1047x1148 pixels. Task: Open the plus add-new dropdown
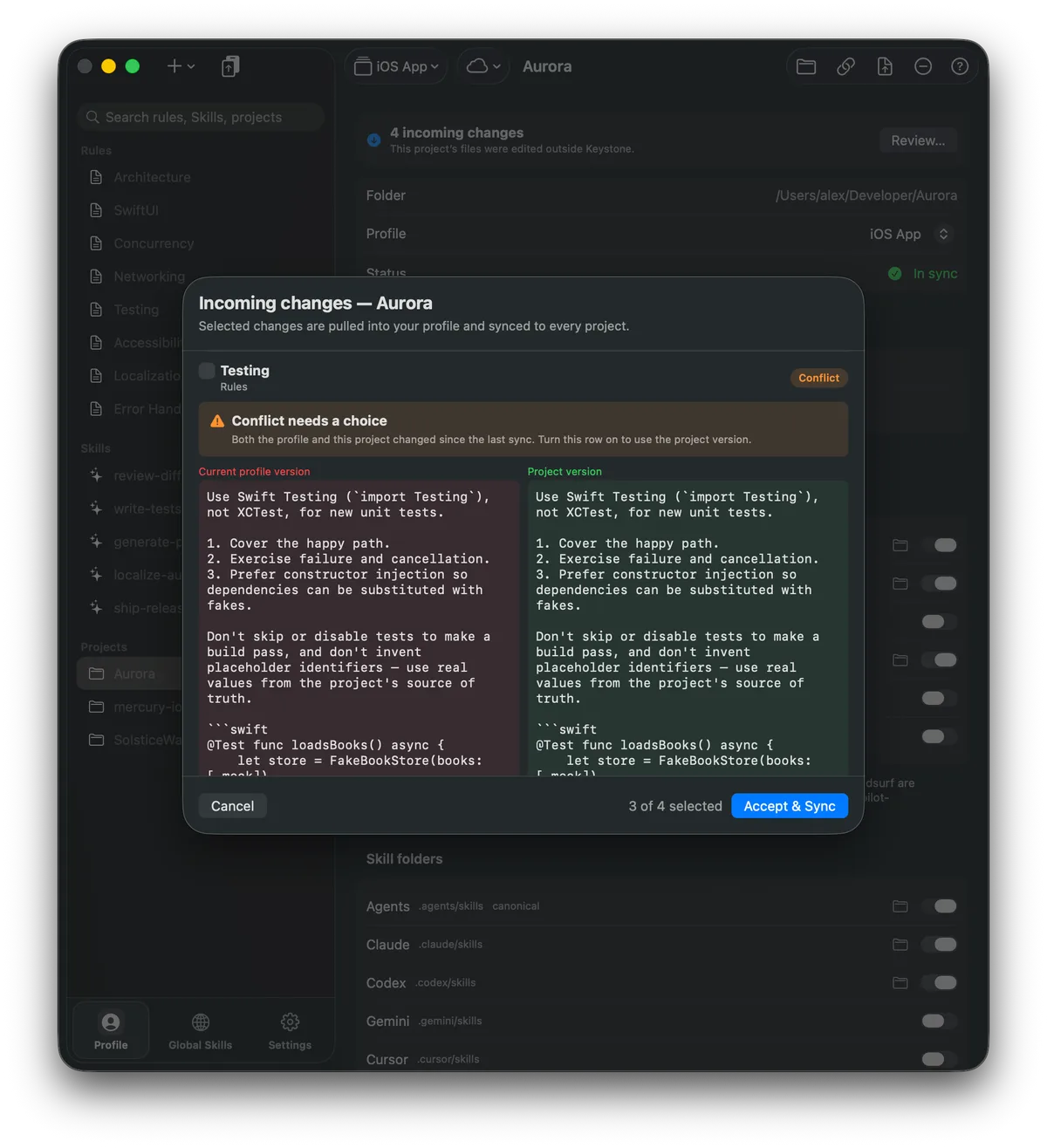point(181,66)
